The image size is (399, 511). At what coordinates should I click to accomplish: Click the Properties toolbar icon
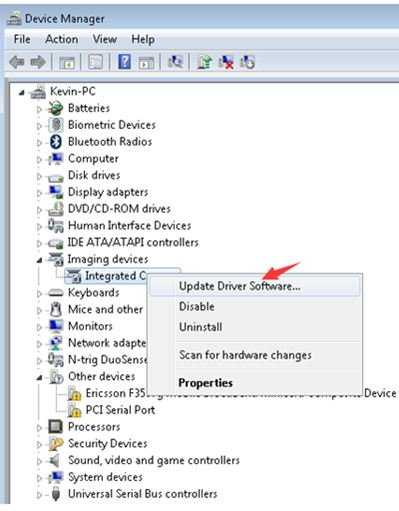coord(96,62)
